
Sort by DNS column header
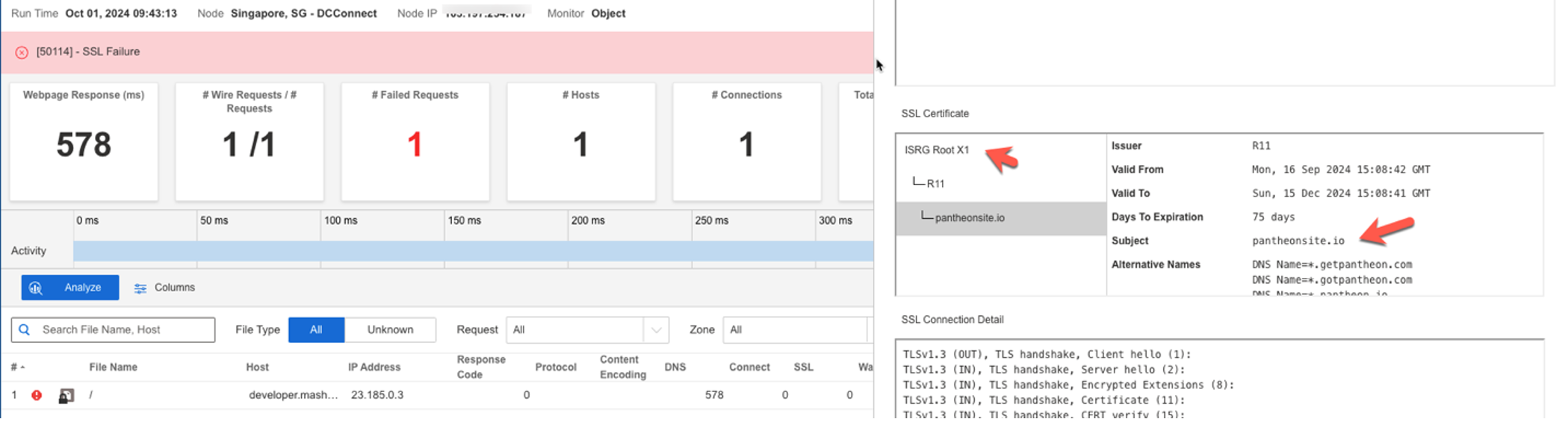click(675, 367)
